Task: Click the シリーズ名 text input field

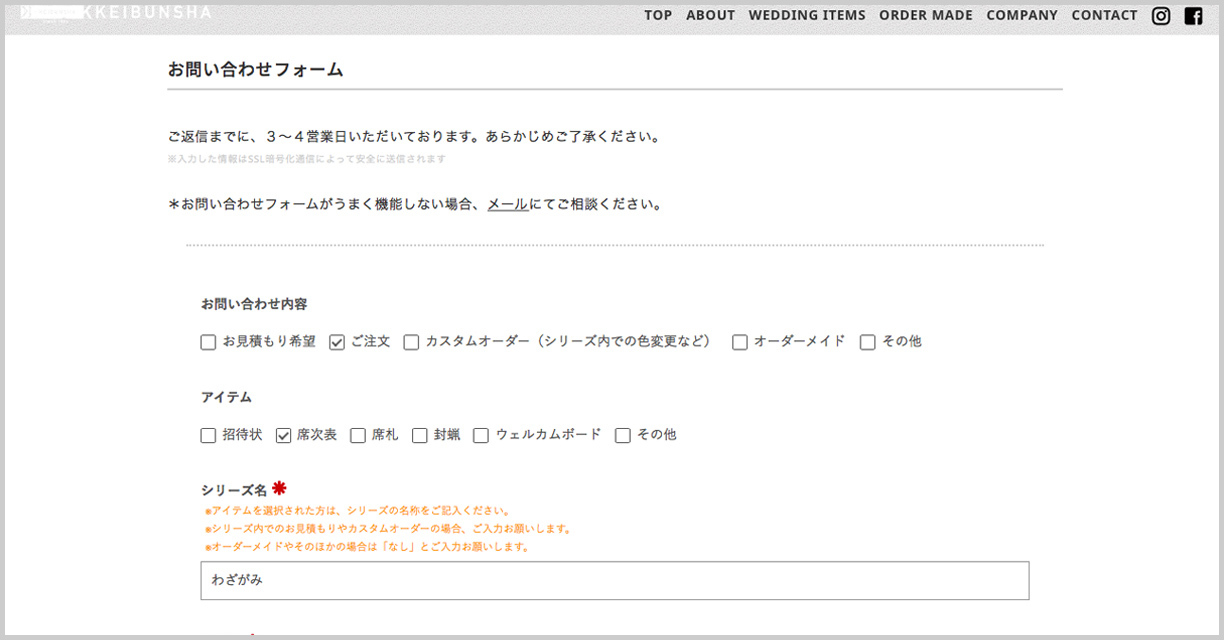Action: 614,580
